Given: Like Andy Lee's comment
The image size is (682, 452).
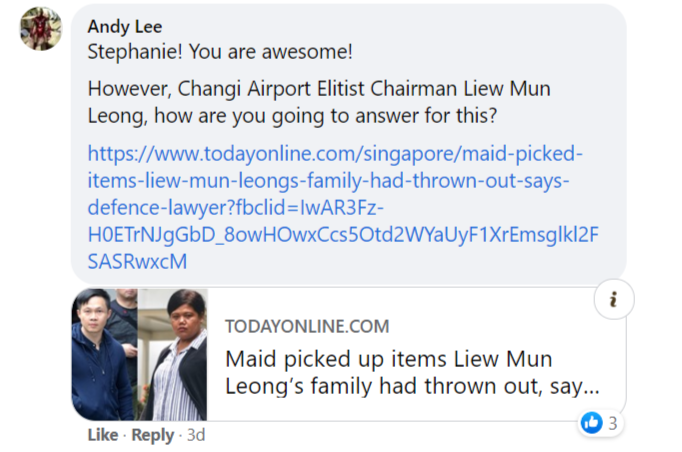Looking at the screenshot, I should [x=103, y=435].
